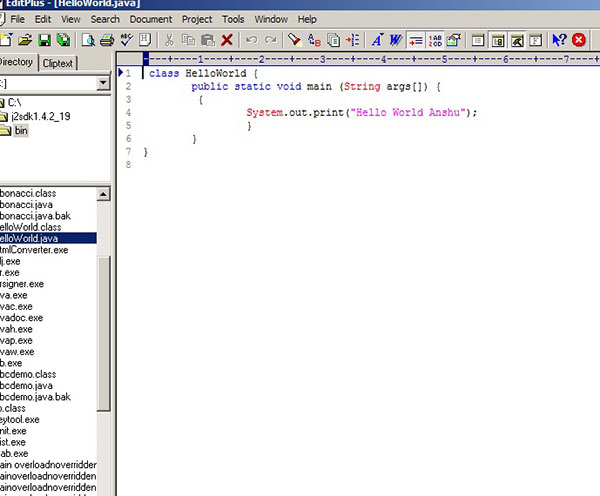Image resolution: width=600 pixels, height=496 pixels.
Task: Select the HelloWorld.java file in the list
Action: click(47, 238)
